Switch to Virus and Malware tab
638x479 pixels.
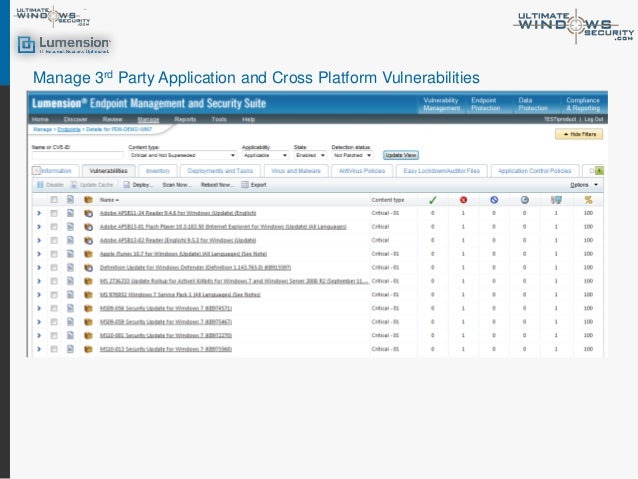296,171
